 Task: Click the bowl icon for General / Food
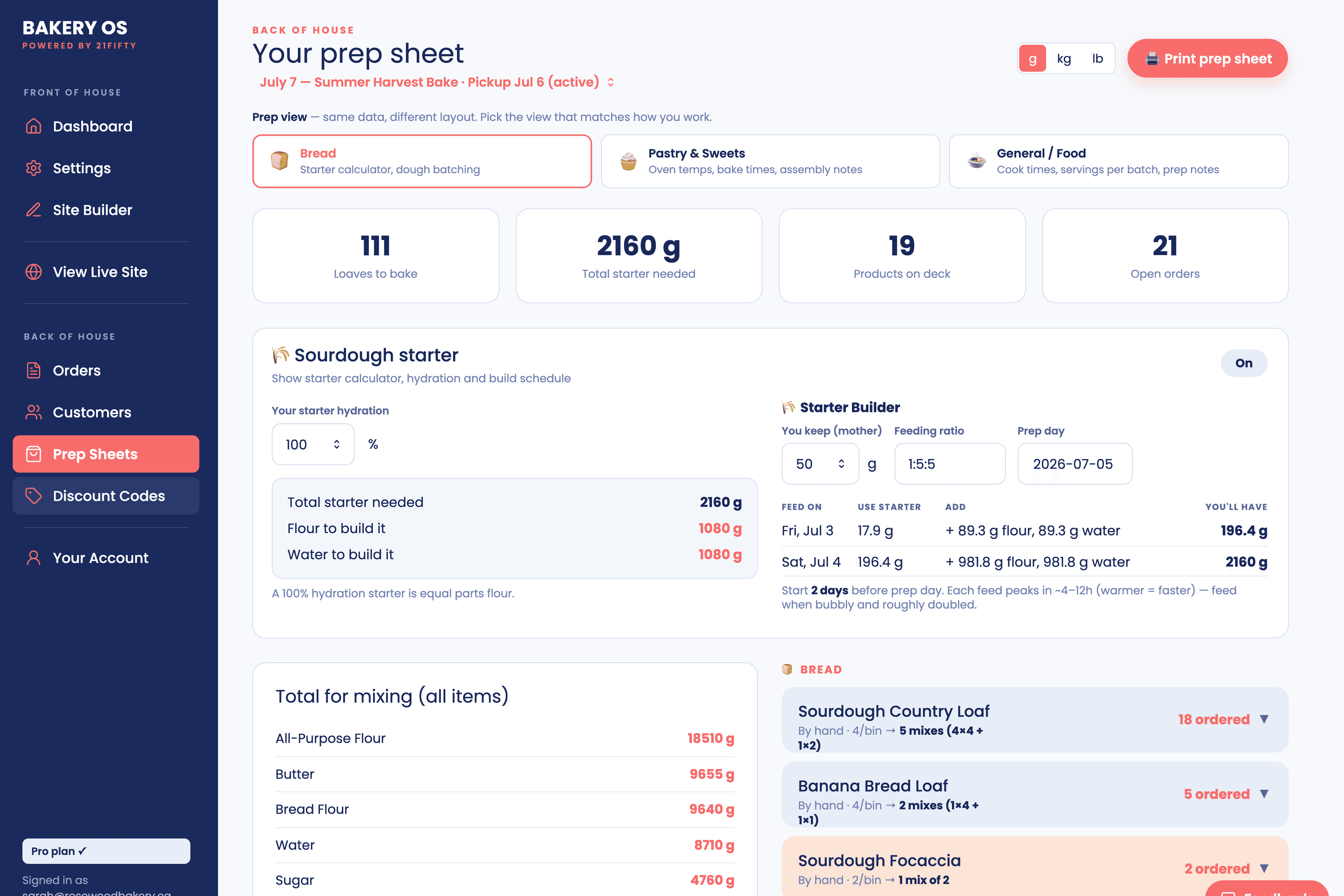pyautogui.click(x=976, y=161)
